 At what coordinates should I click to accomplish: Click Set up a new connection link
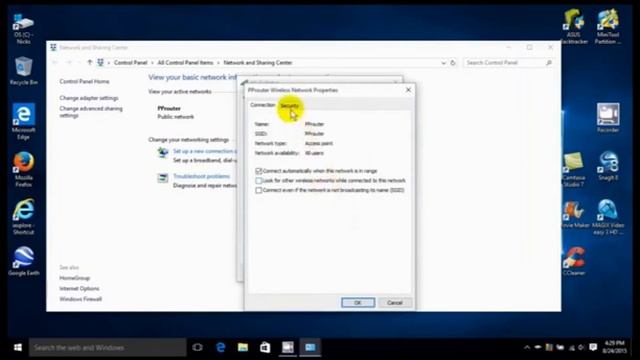tap(204, 151)
